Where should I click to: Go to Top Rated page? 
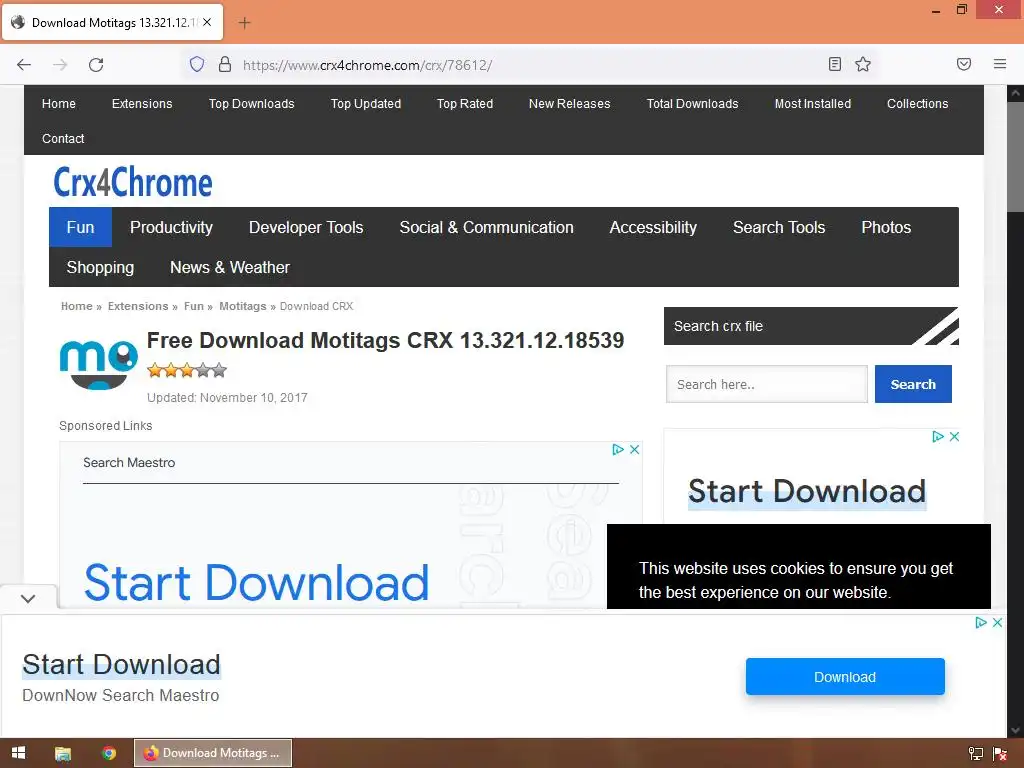[465, 103]
